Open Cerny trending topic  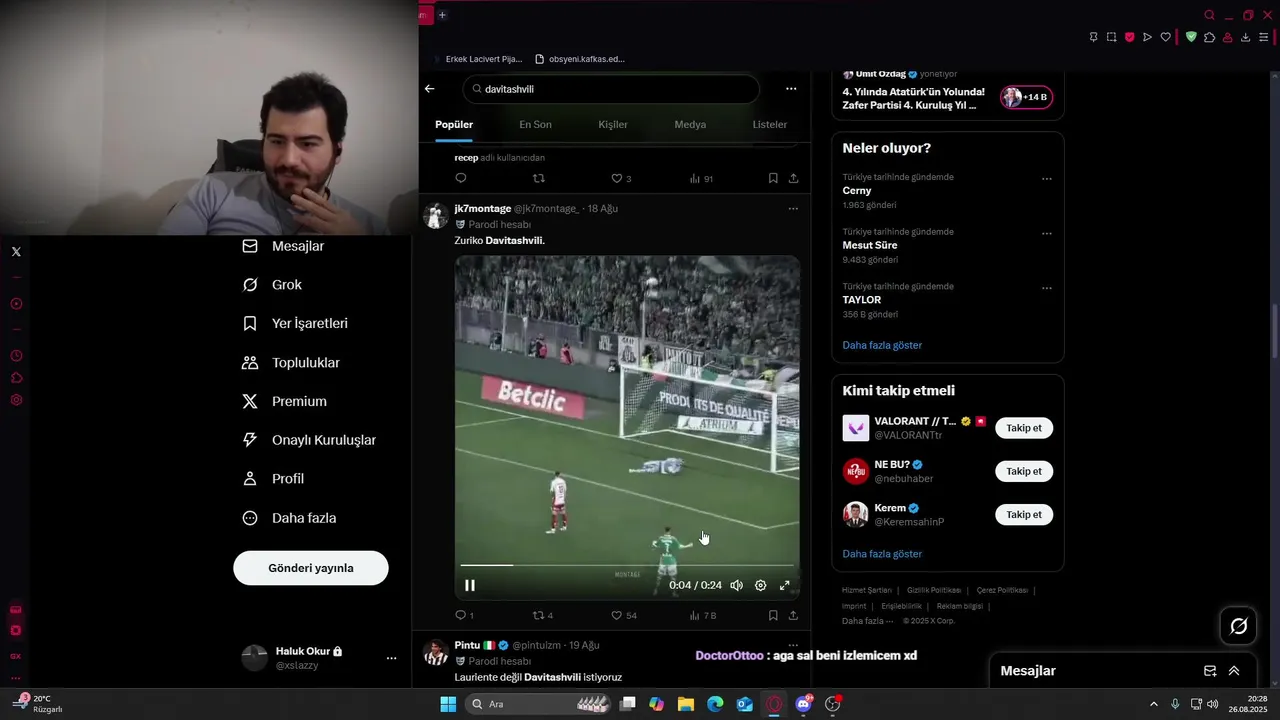[946, 190]
